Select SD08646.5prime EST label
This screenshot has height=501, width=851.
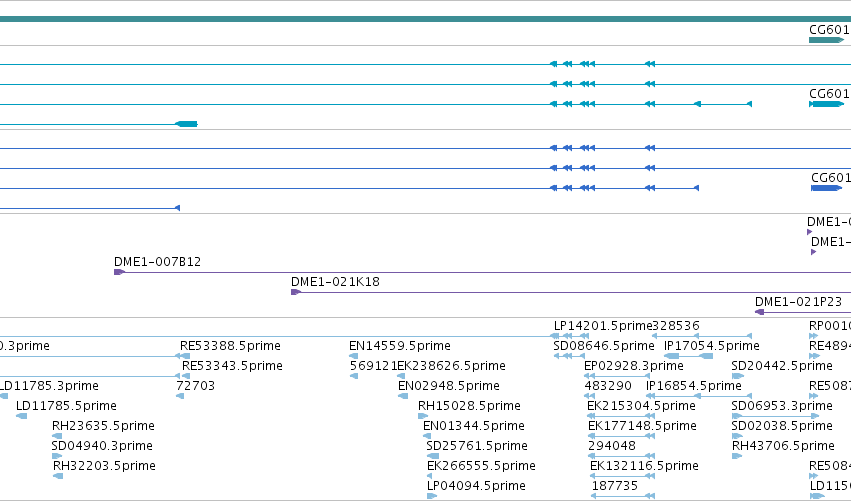point(604,346)
